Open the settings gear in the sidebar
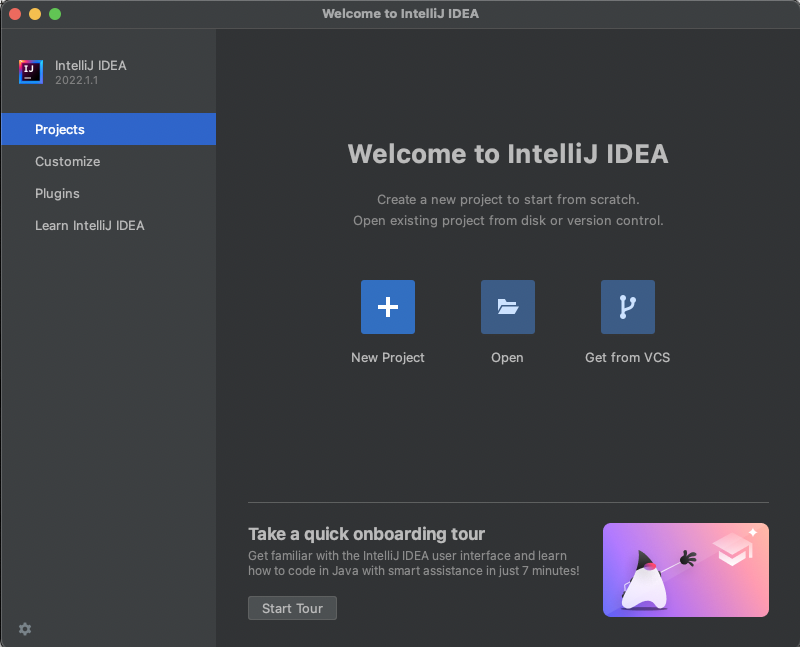Image resolution: width=800 pixels, height=647 pixels. coord(24,629)
